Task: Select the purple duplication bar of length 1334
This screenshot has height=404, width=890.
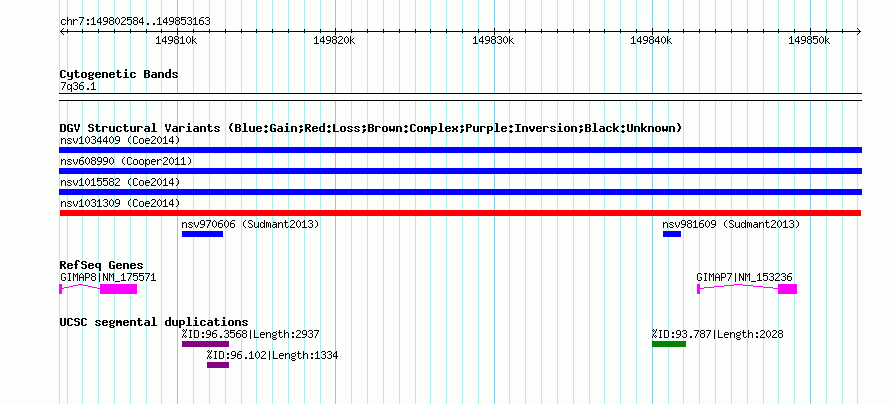Action: coord(218,365)
